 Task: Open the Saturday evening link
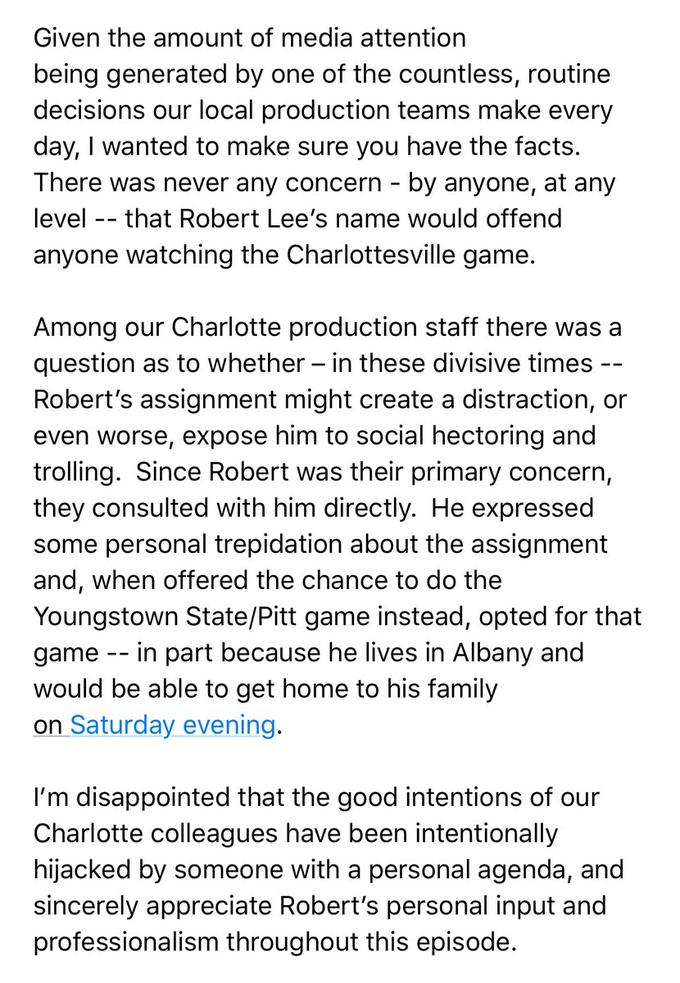172,725
